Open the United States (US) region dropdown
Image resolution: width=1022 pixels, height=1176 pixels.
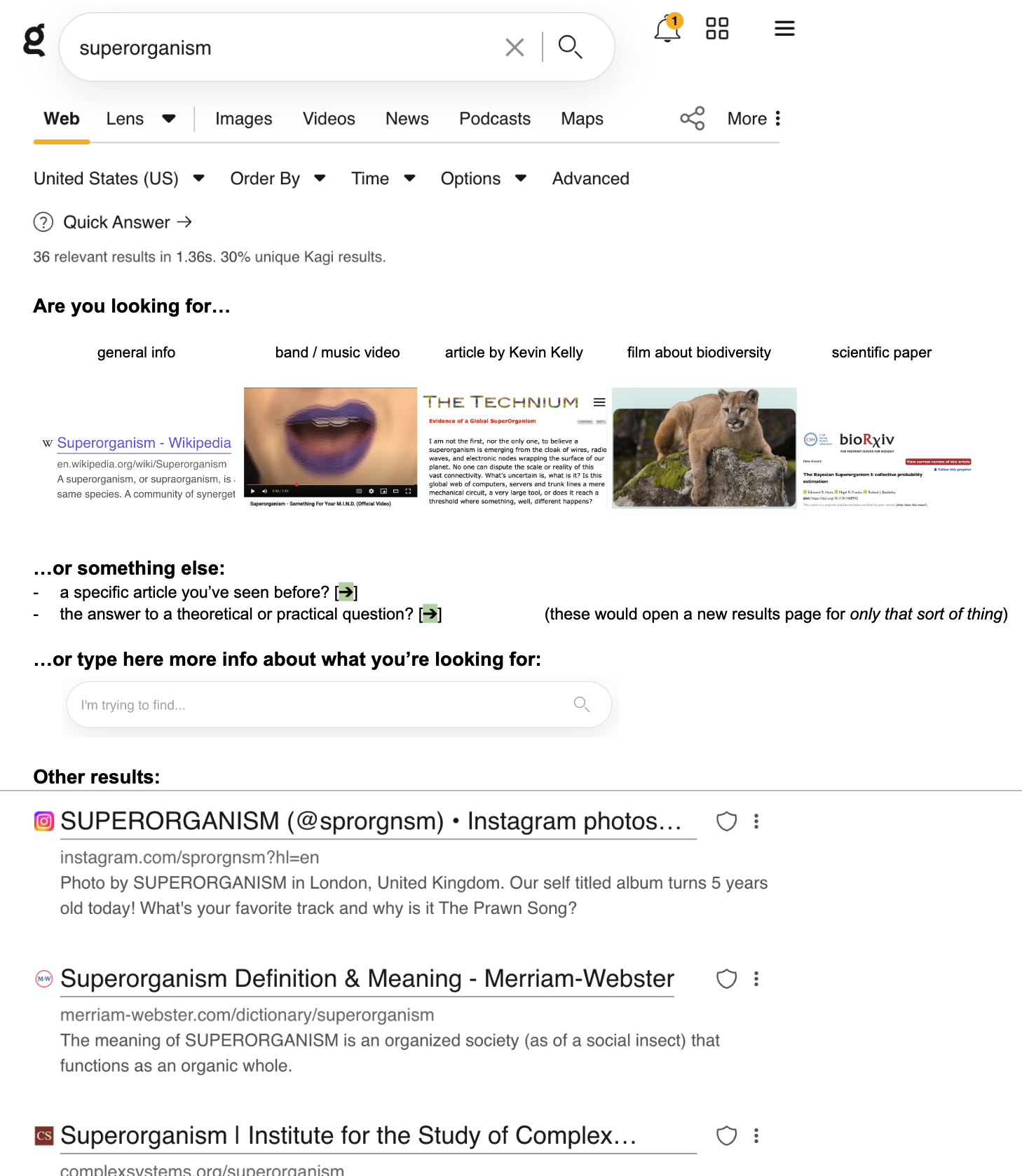pos(119,179)
